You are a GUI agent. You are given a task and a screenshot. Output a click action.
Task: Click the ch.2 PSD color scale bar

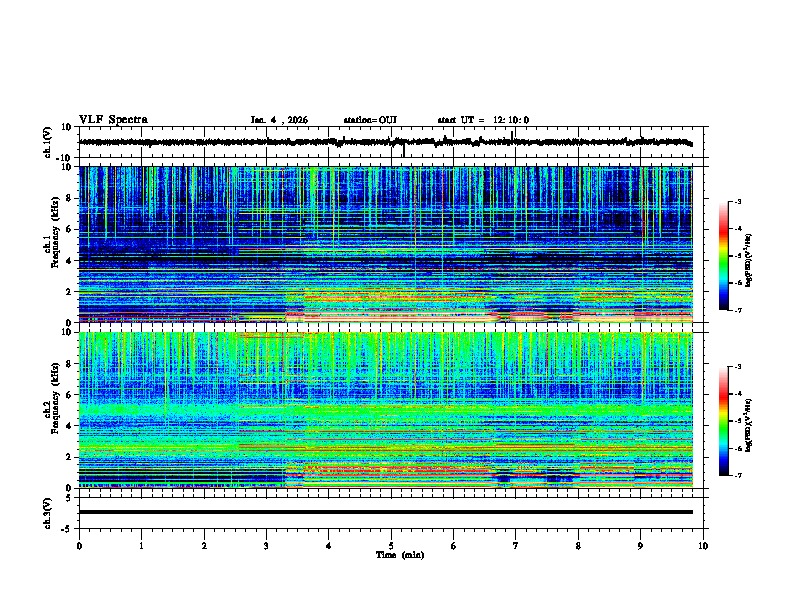[x=724, y=421]
